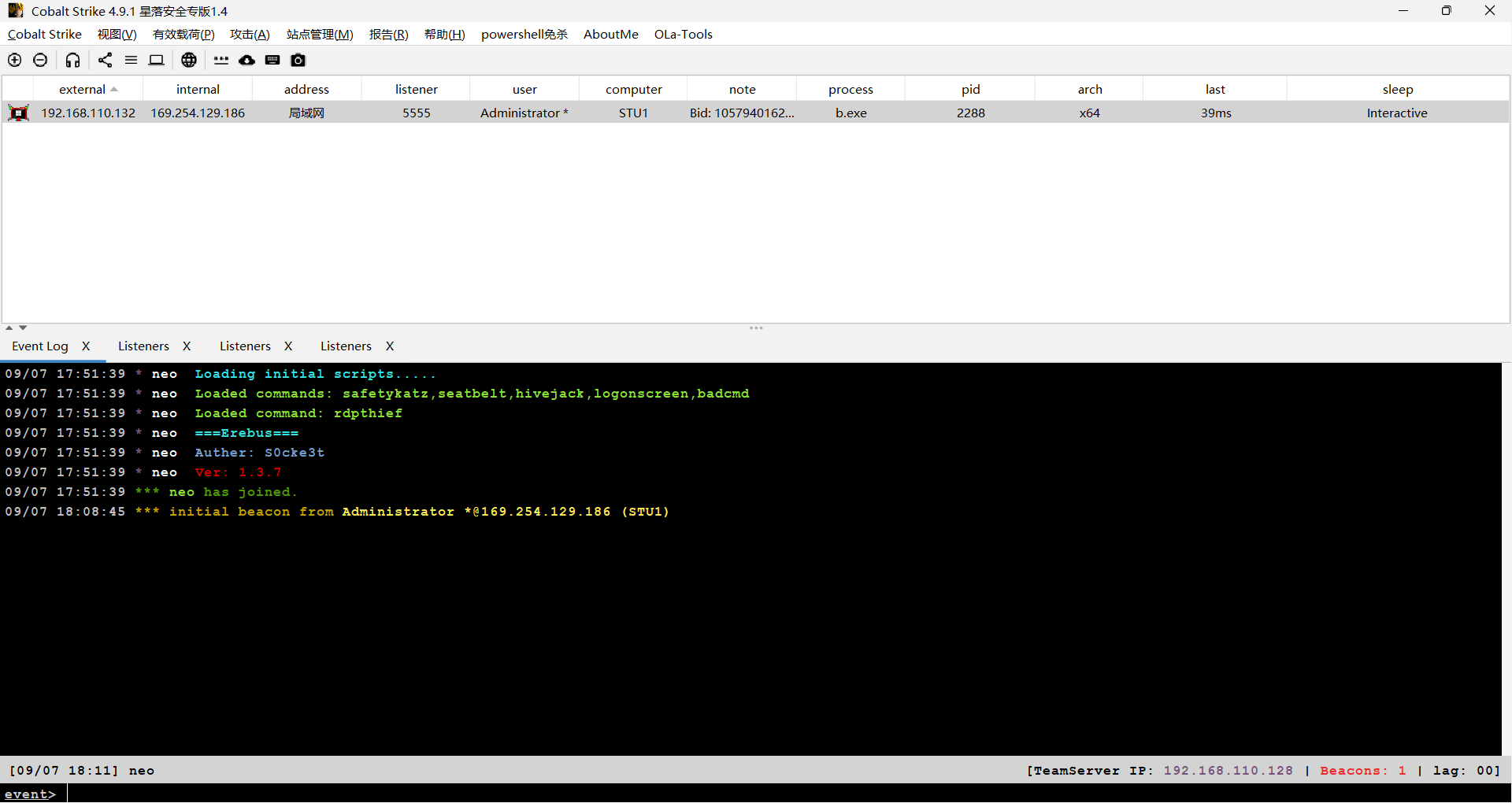Open the AboutMe menu

(611, 34)
